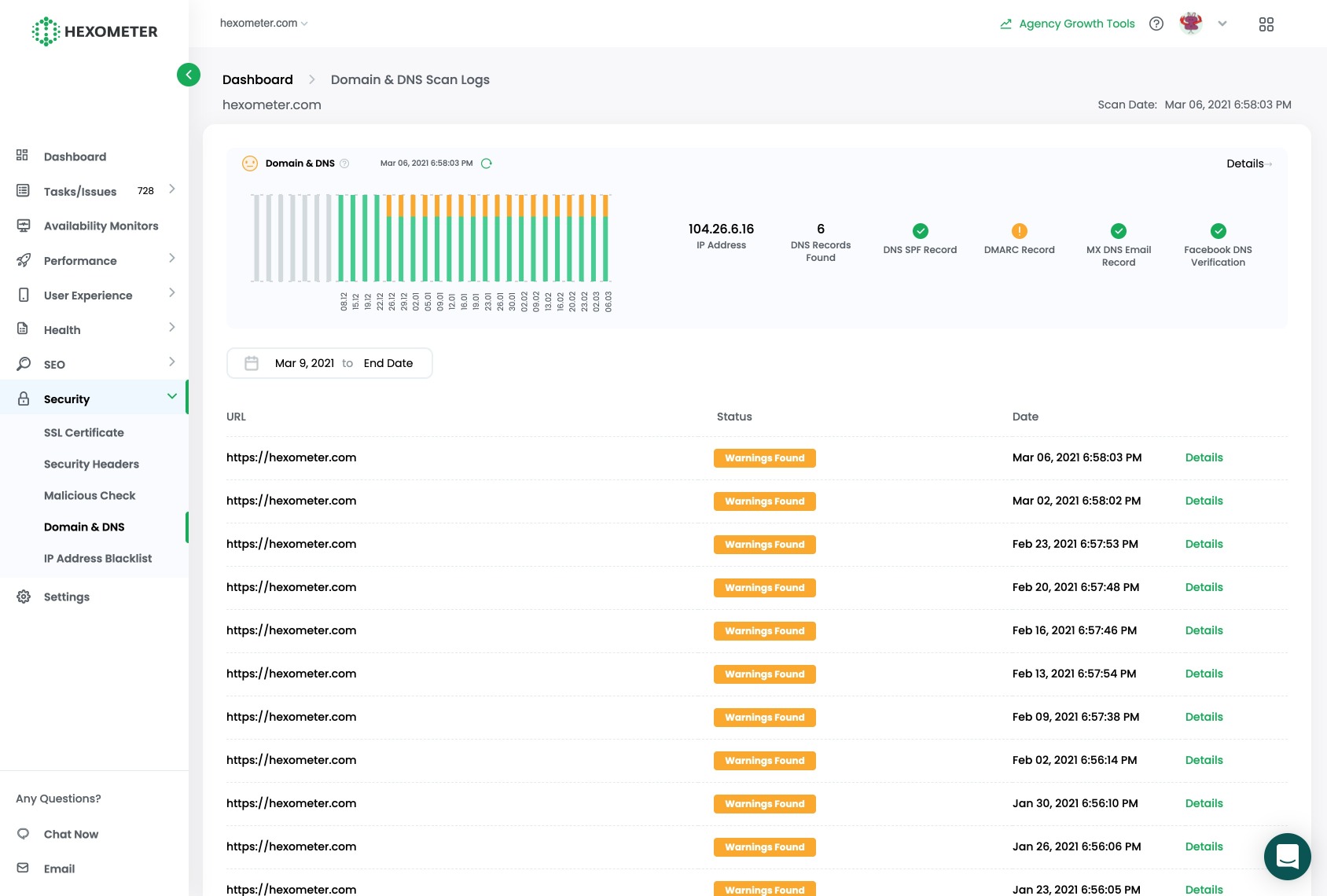Click the Chat Now bubble icon

23,834
